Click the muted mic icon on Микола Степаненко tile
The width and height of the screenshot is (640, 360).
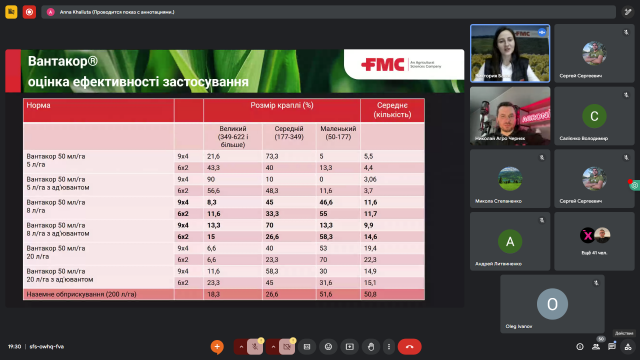click(x=542, y=158)
